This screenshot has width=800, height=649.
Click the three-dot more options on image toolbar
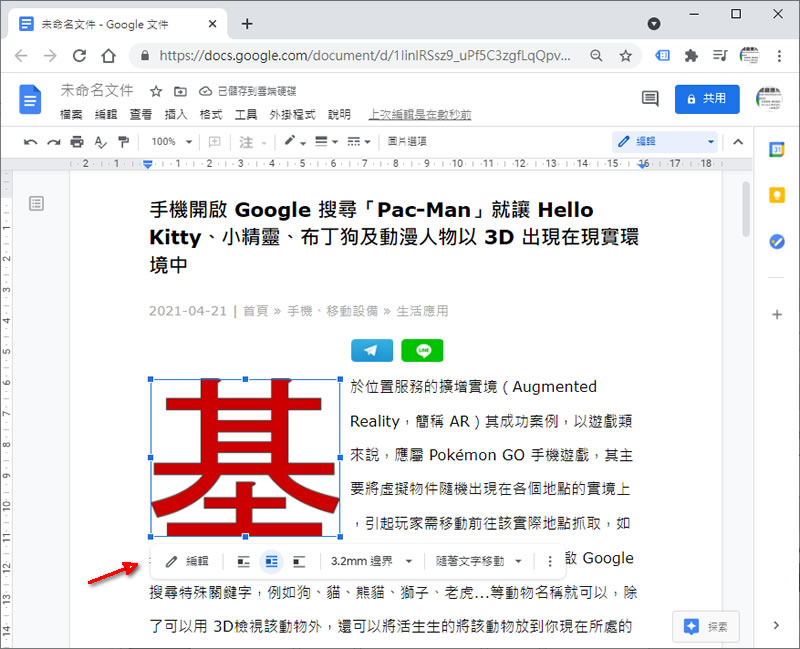tap(549, 562)
